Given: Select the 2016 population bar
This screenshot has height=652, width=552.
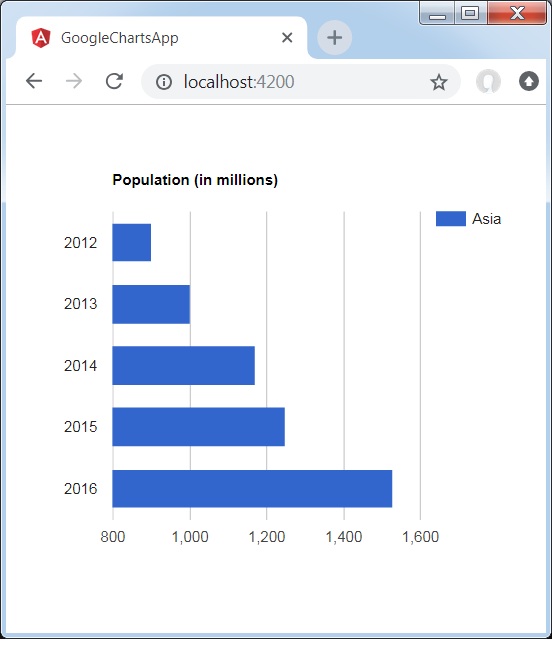Looking at the screenshot, I should (x=252, y=489).
